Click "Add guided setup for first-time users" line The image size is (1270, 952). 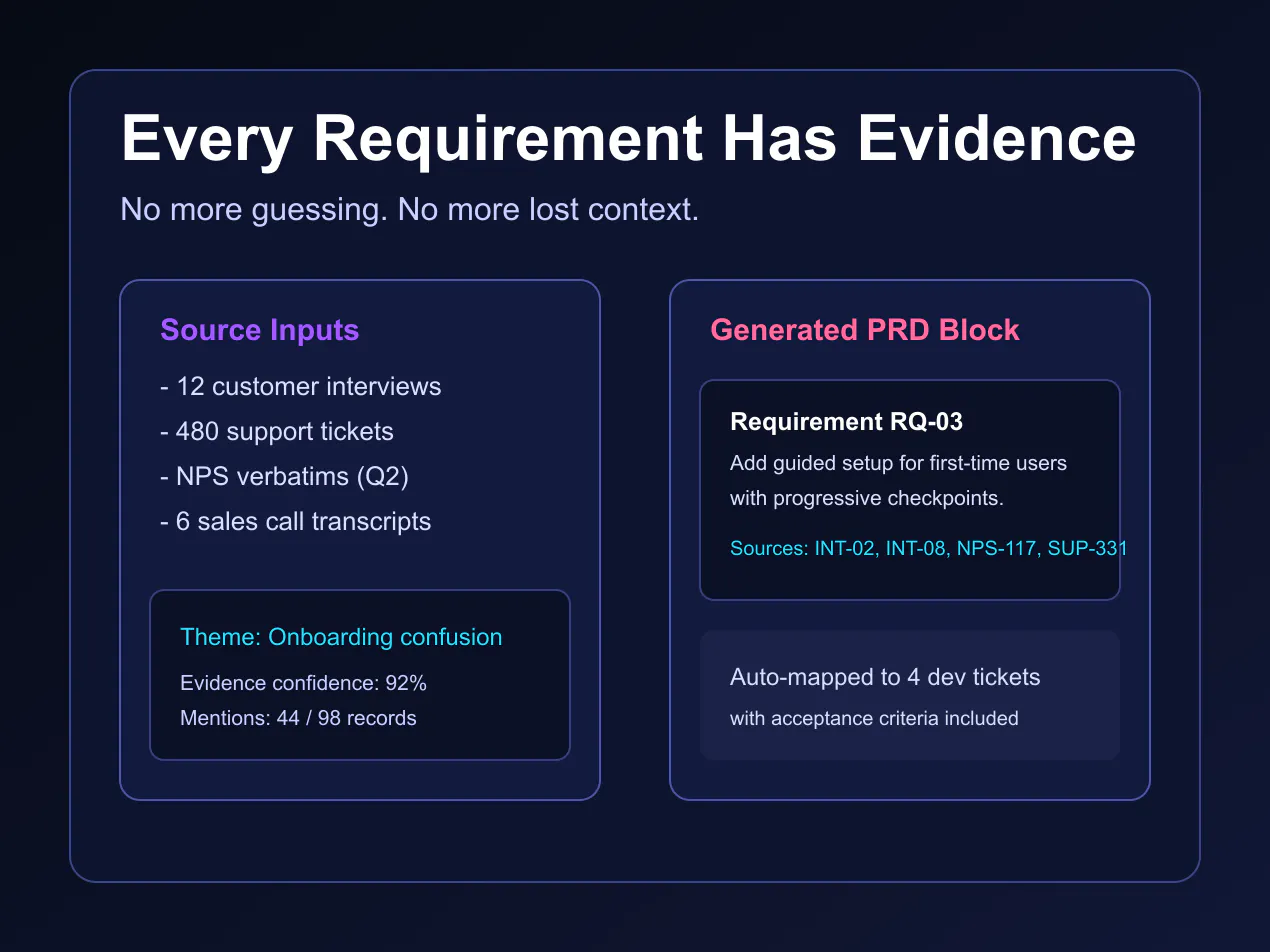pyautogui.click(x=898, y=464)
